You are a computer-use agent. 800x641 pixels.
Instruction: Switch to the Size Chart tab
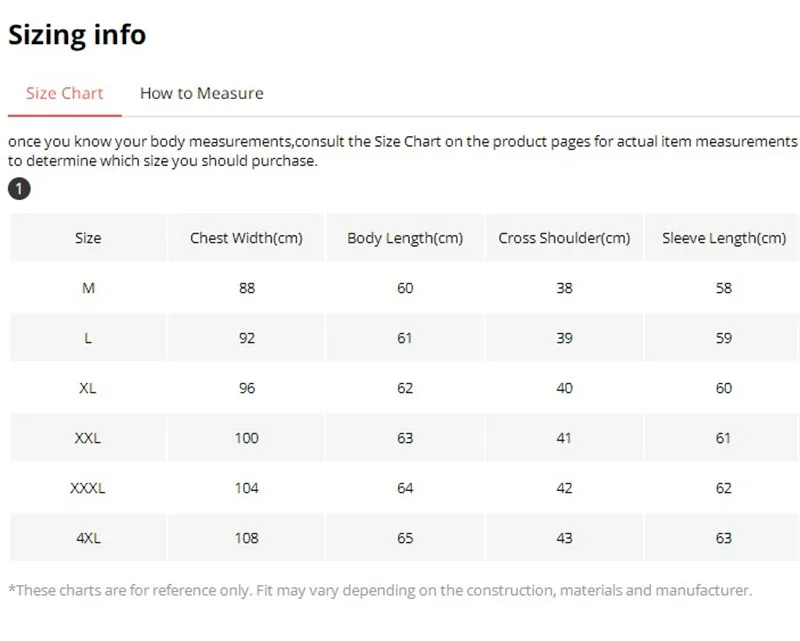click(65, 93)
